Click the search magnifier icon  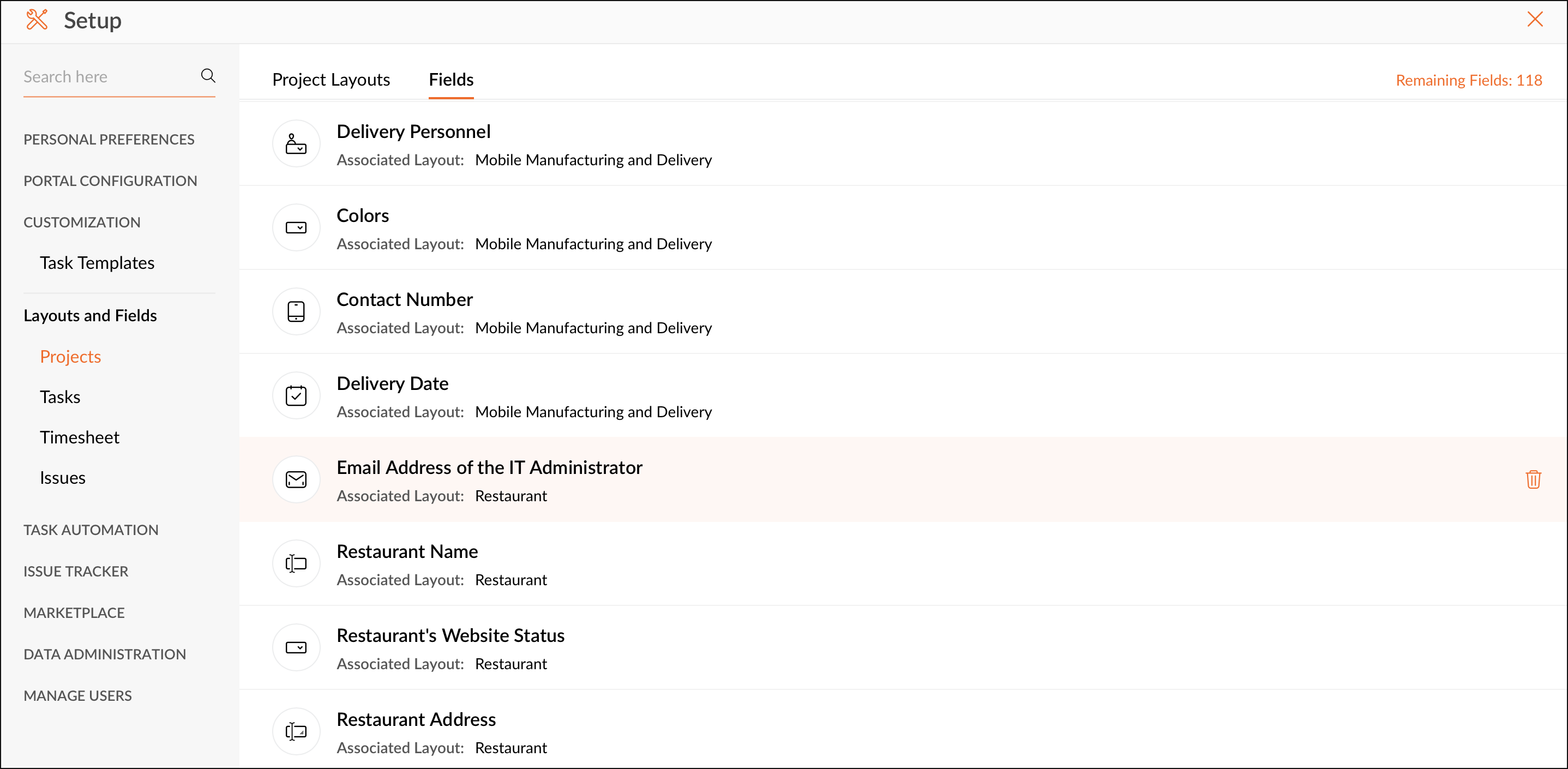[208, 76]
